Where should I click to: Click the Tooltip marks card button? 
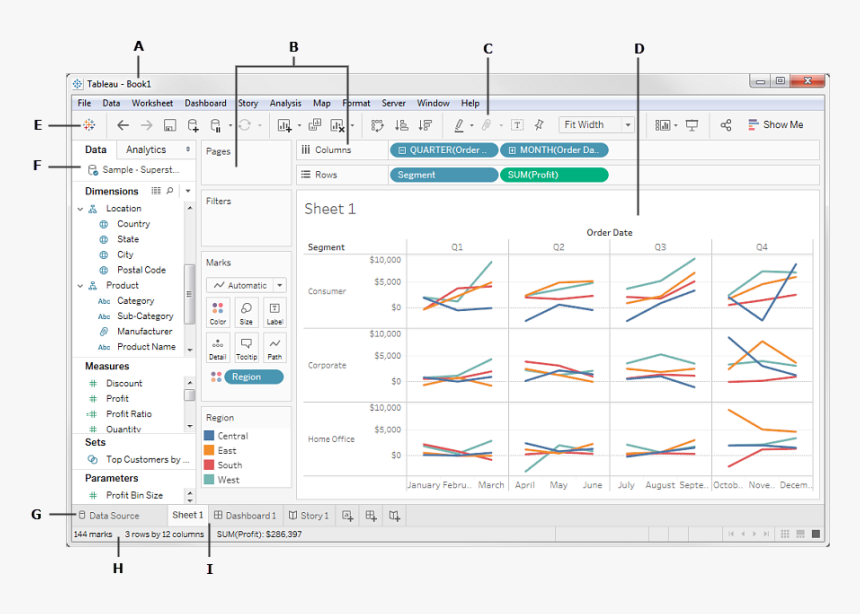coord(246,348)
